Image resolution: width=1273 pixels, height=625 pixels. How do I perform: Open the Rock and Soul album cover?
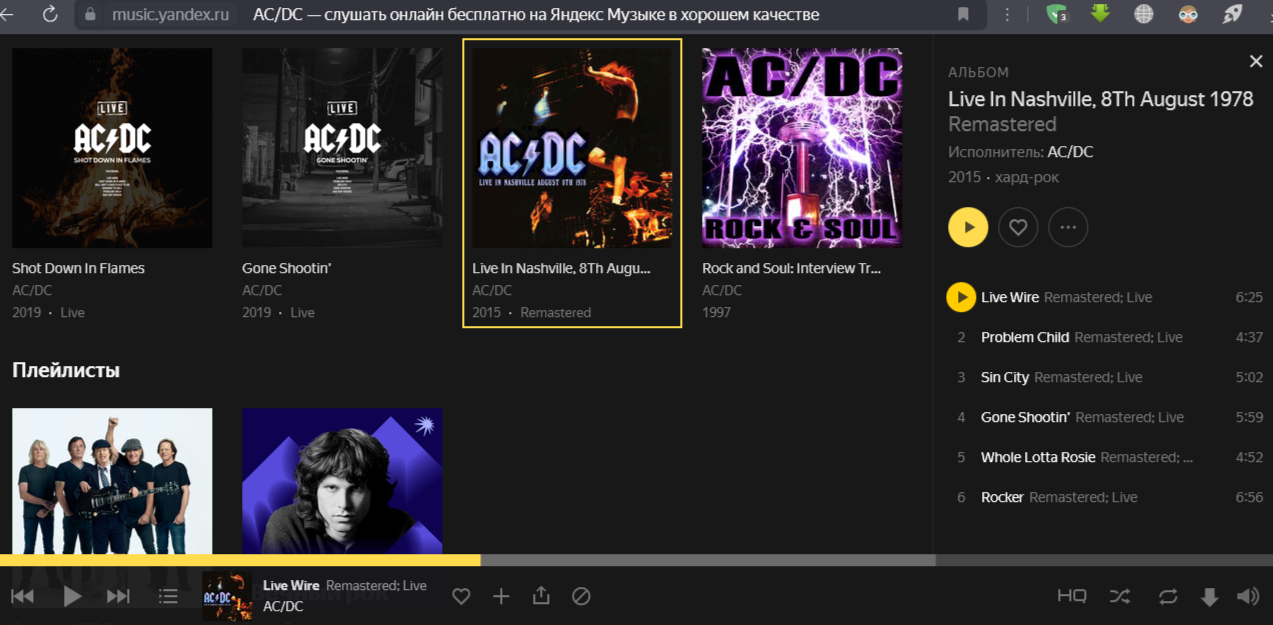[802, 148]
